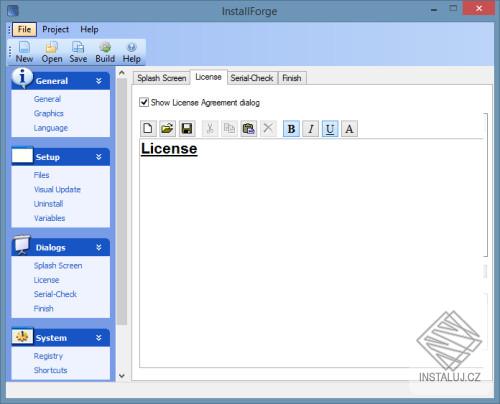Viewport: 500px width, 404px height.
Task: Switch to the Serial-Check tab
Action: tap(252, 78)
